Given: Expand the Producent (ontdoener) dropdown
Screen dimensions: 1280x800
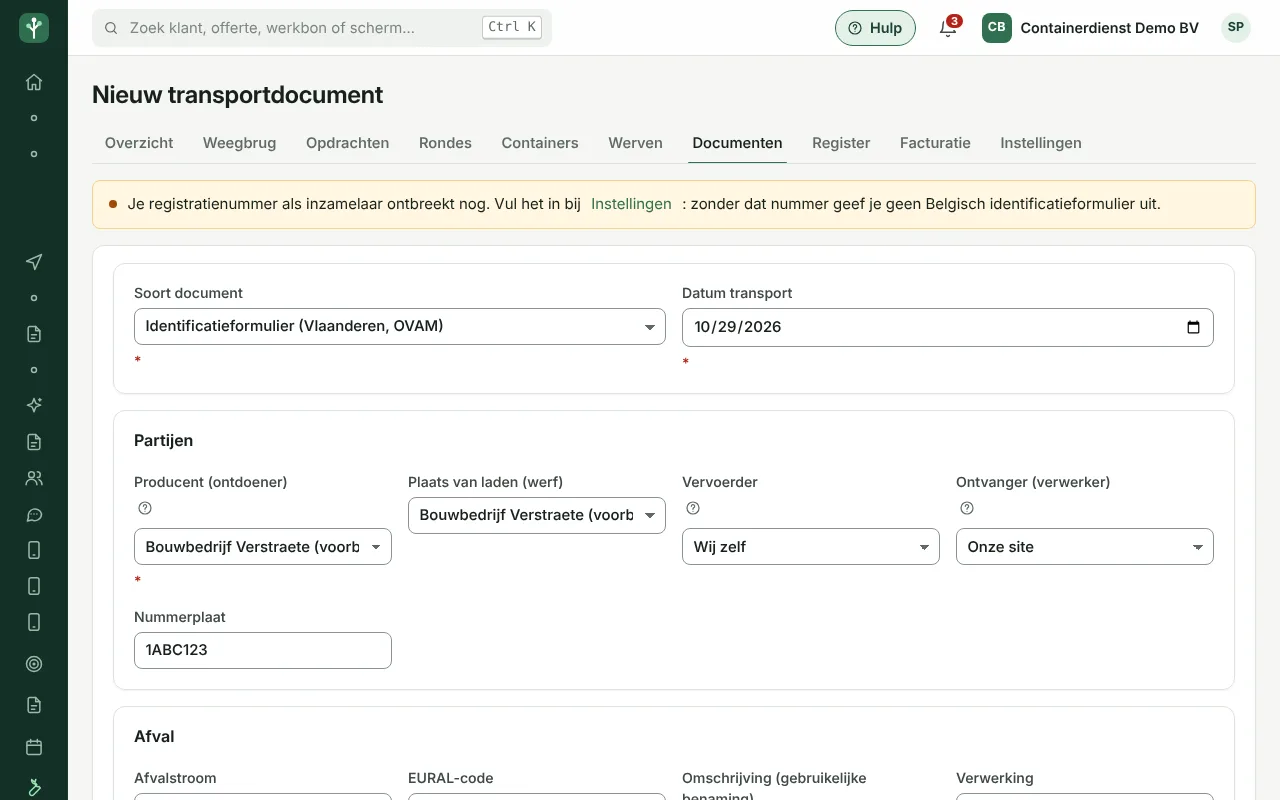Looking at the screenshot, I should 263,547.
